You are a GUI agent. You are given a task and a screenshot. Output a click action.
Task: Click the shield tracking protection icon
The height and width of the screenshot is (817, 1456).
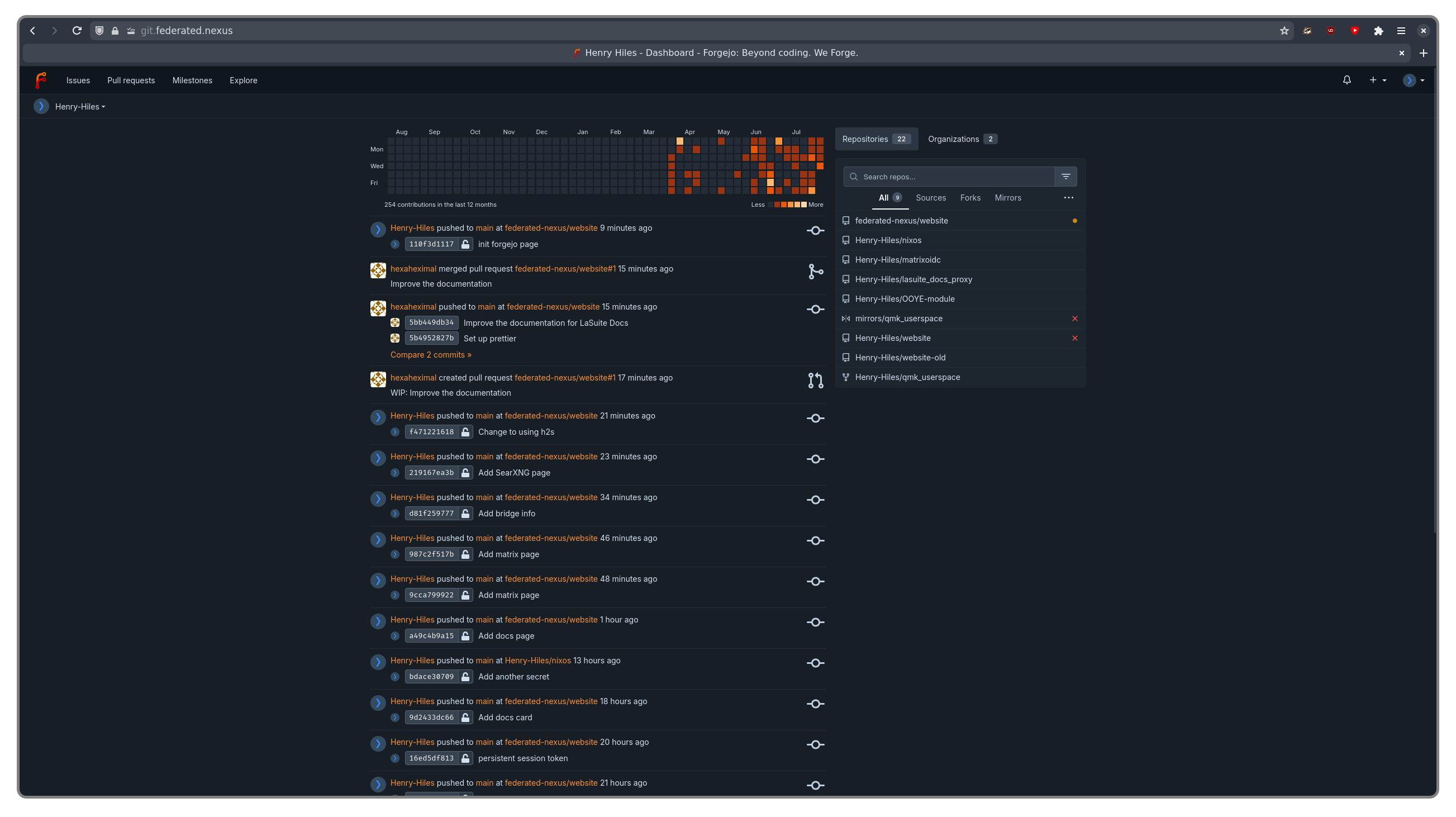[x=99, y=31]
